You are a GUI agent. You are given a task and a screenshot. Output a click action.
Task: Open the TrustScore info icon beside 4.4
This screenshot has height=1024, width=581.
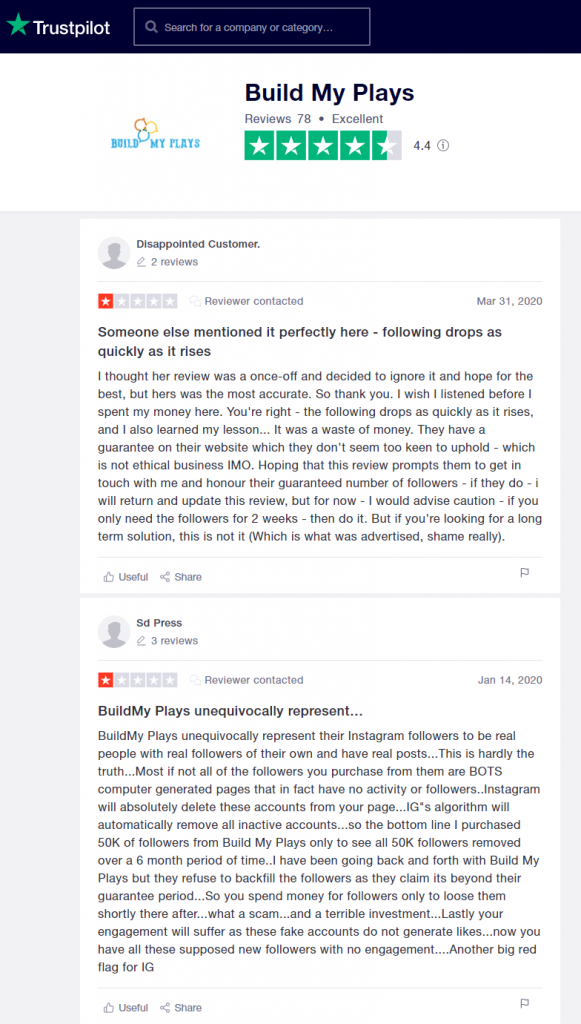(443, 146)
